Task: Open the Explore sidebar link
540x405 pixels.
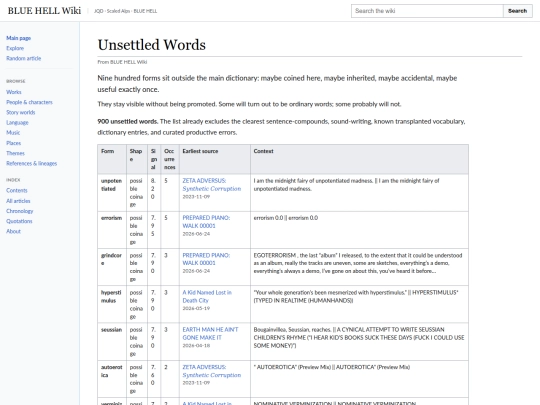Action: click(15, 48)
